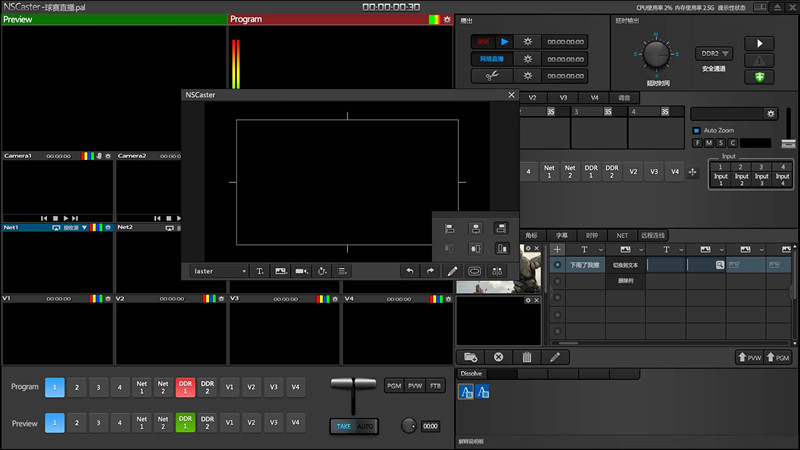
Task: Click the blue play icon beside record
Action: [x=505, y=42]
